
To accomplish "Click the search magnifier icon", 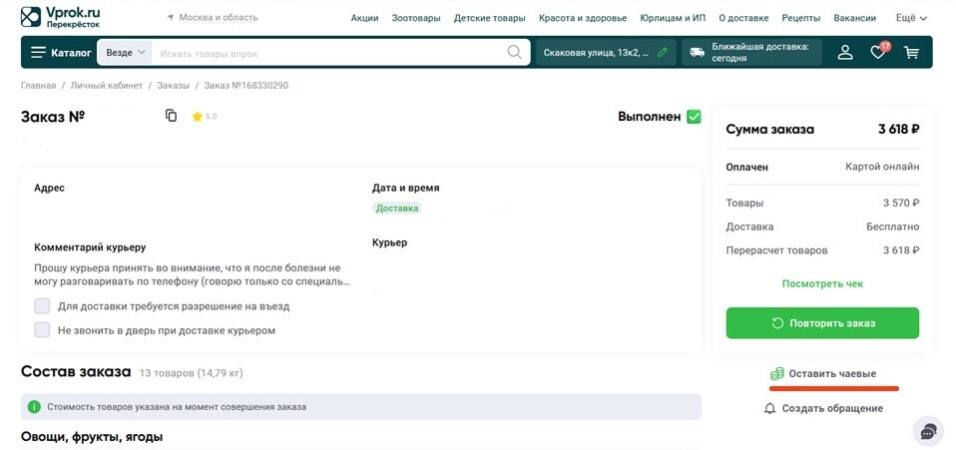I will [x=514, y=52].
